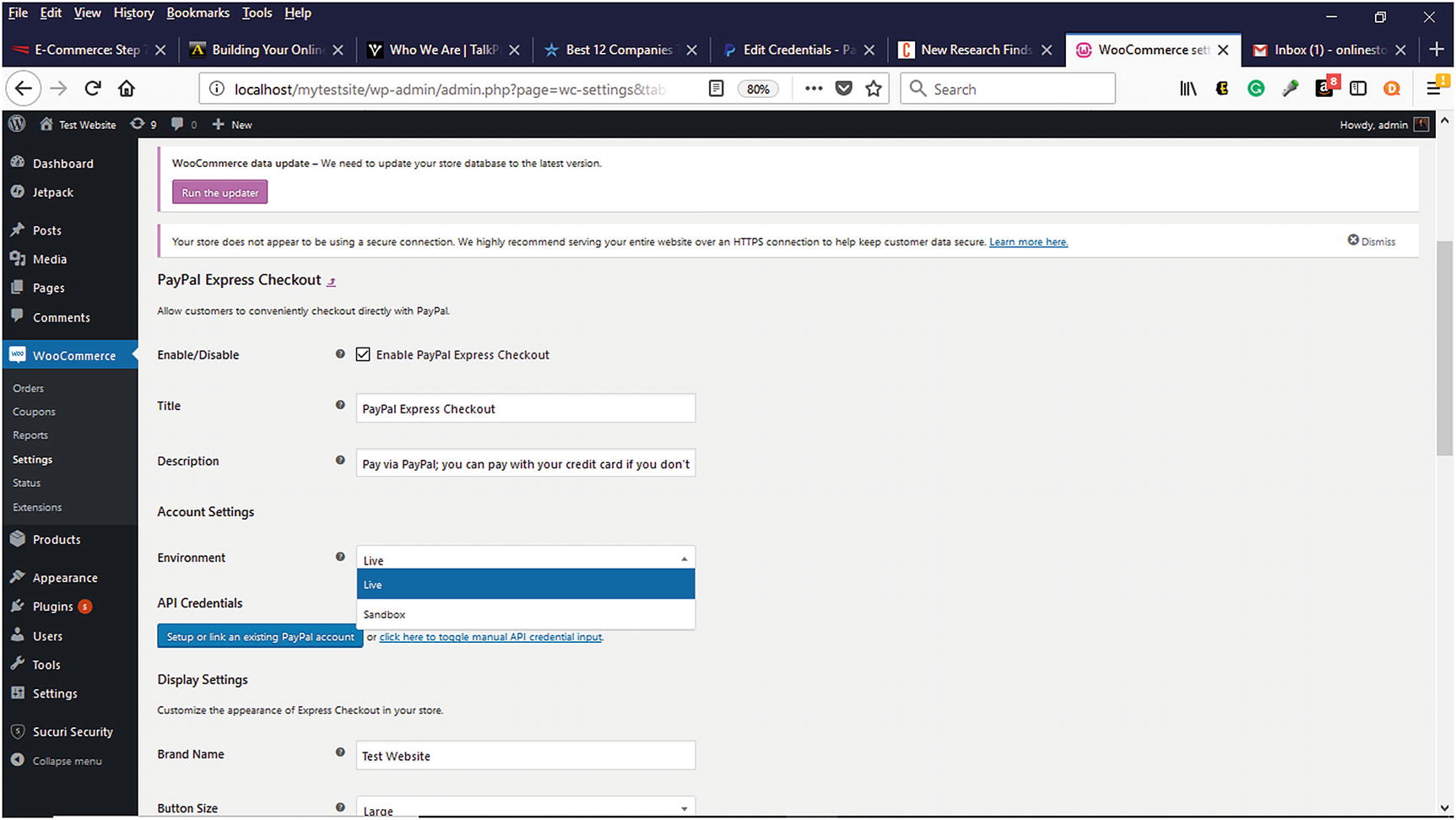The height and width of the screenshot is (820, 1456).
Task: Click New in the admin bar
Action: click(x=232, y=124)
